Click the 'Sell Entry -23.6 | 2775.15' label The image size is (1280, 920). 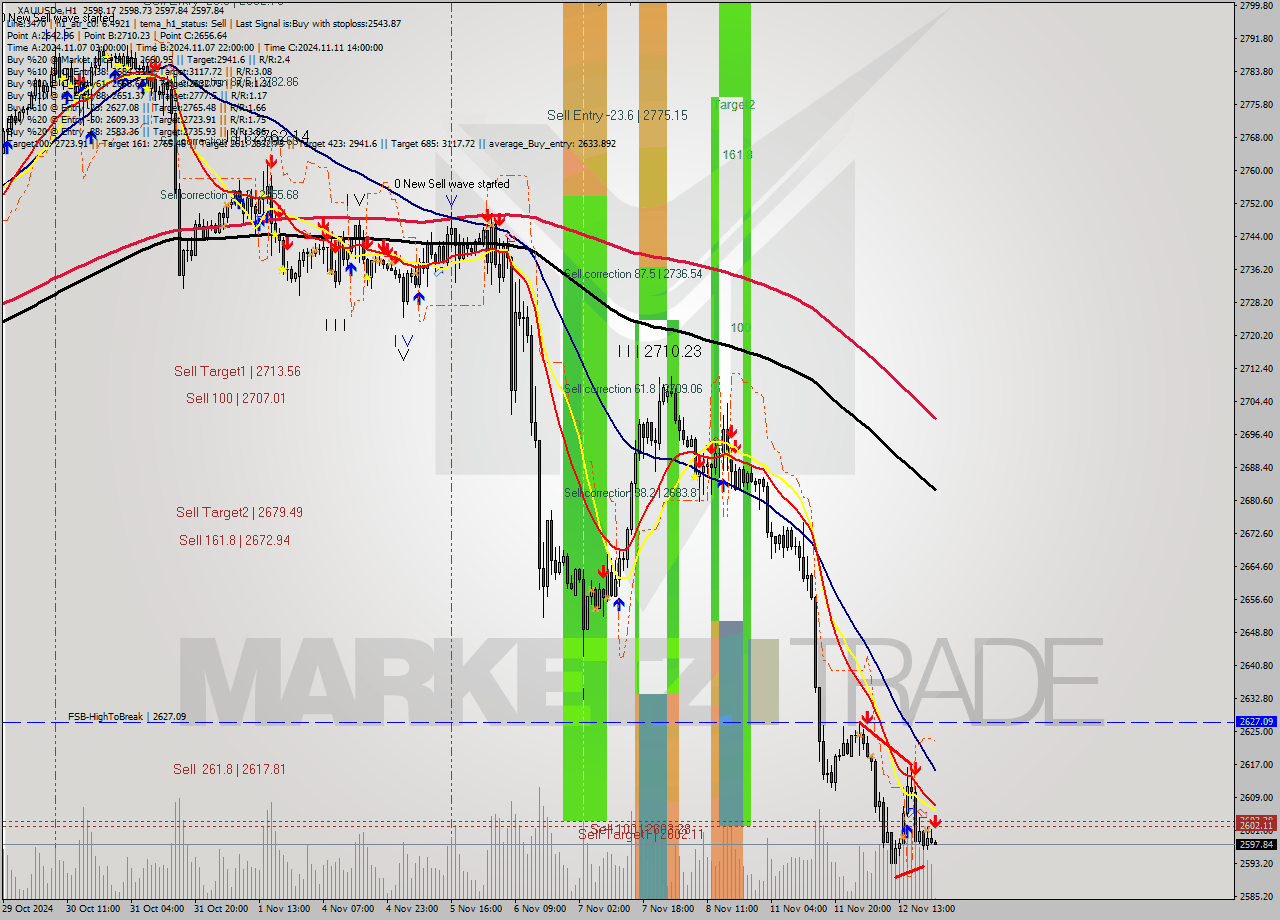click(617, 115)
